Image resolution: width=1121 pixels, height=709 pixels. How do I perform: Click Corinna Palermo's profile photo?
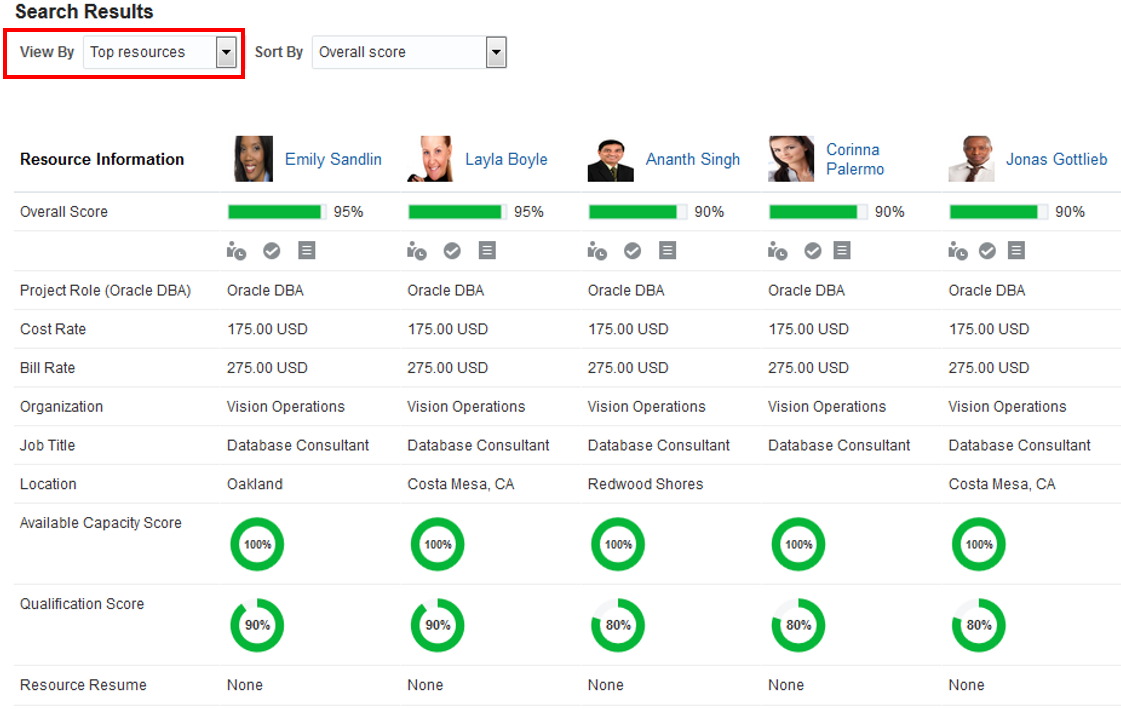pos(791,159)
